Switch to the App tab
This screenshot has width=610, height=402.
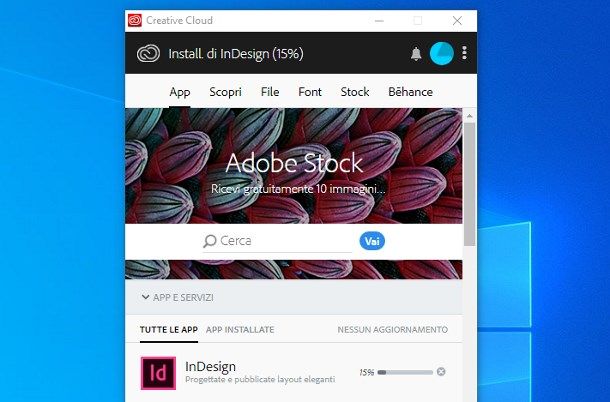tap(180, 92)
